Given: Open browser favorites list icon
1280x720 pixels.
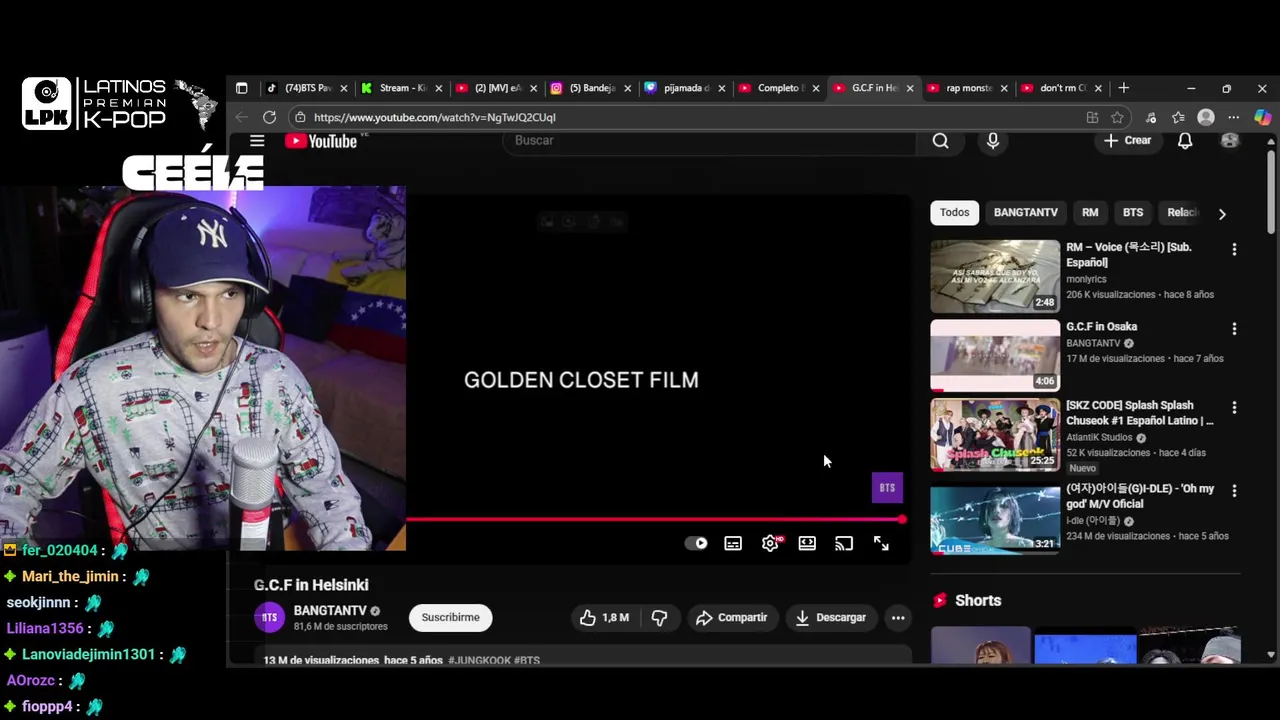Looking at the screenshot, I should 1178,117.
